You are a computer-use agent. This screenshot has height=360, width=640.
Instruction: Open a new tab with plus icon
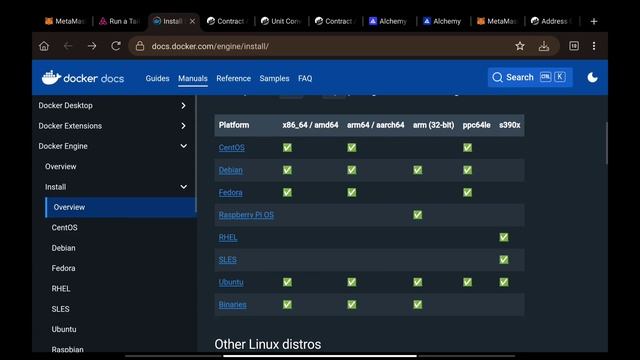(x=594, y=21)
